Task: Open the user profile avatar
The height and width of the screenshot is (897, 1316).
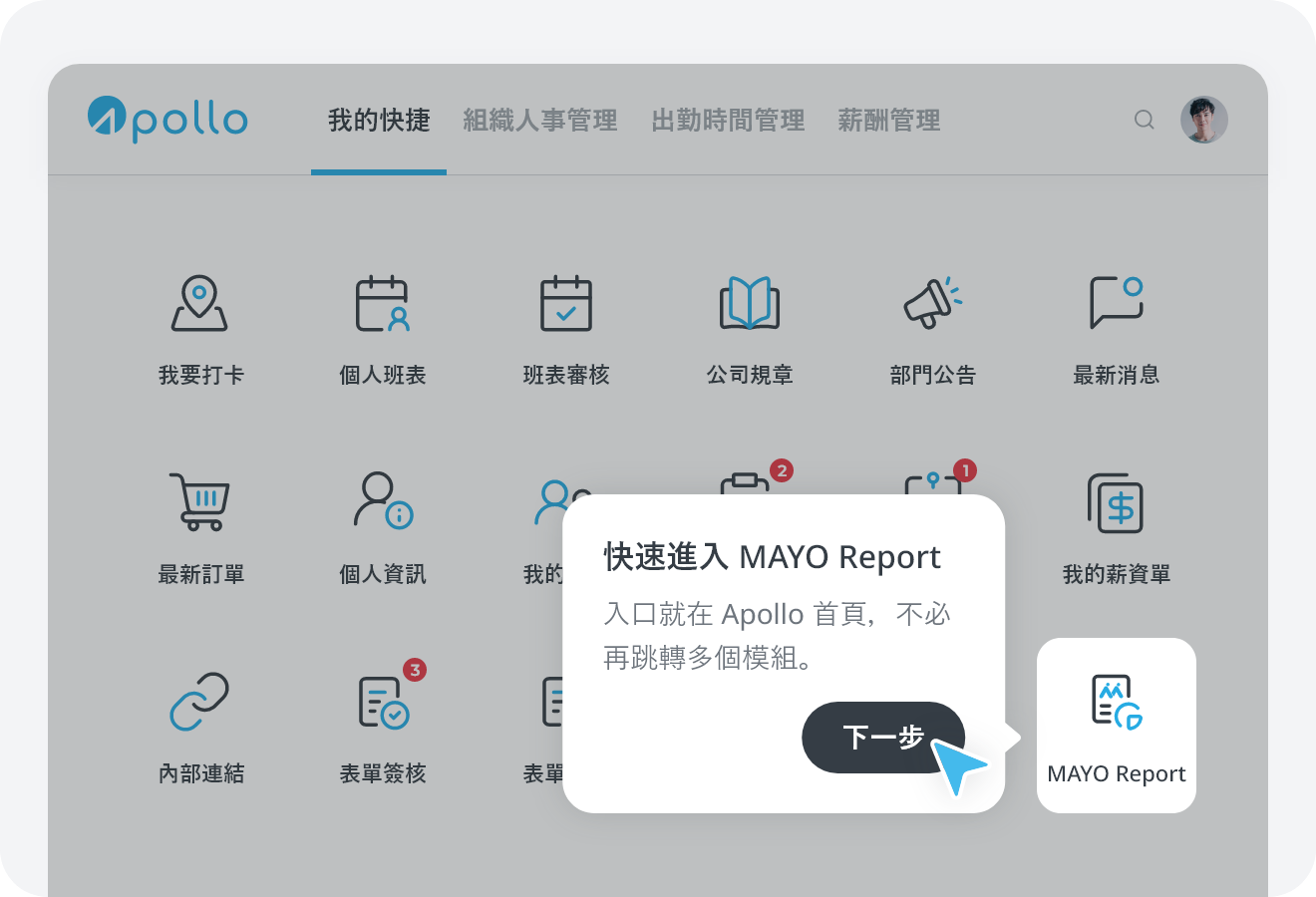Action: pyautogui.click(x=1204, y=120)
